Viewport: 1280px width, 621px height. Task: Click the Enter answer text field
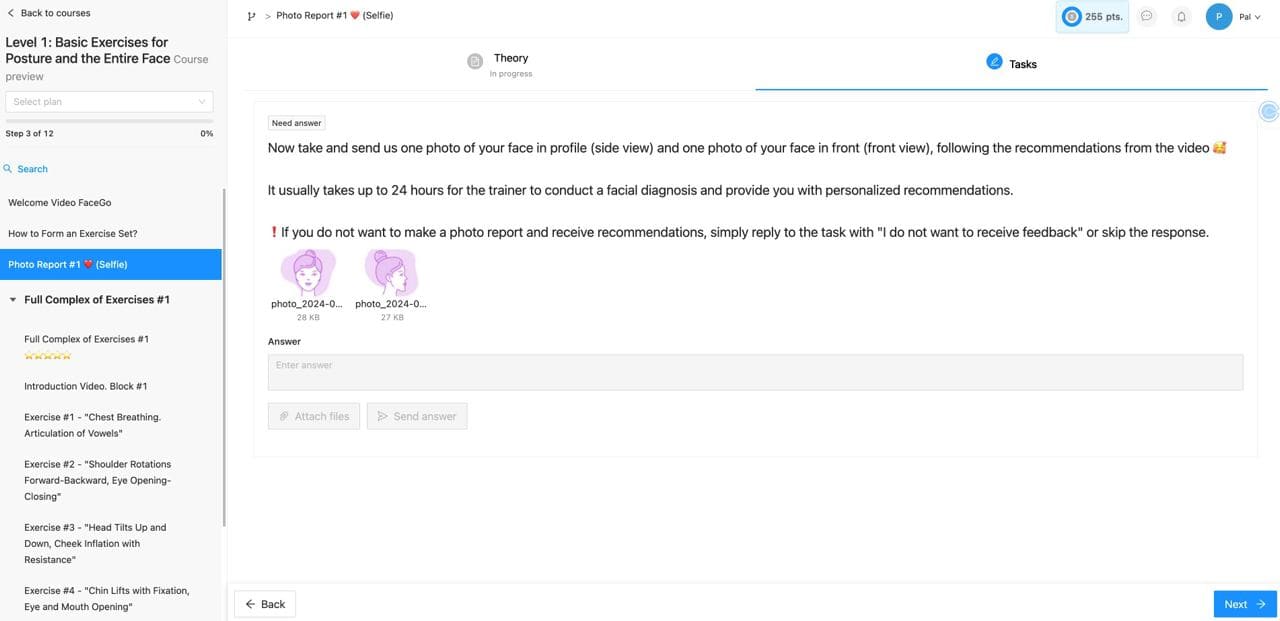(x=755, y=372)
